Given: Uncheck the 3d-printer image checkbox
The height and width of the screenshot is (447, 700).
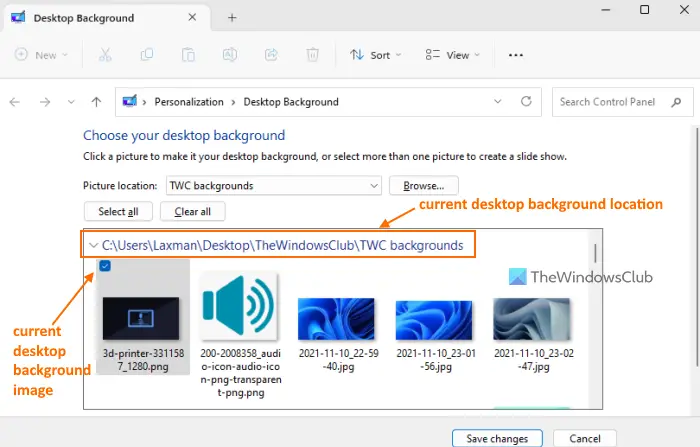Looking at the screenshot, I should click(x=105, y=266).
